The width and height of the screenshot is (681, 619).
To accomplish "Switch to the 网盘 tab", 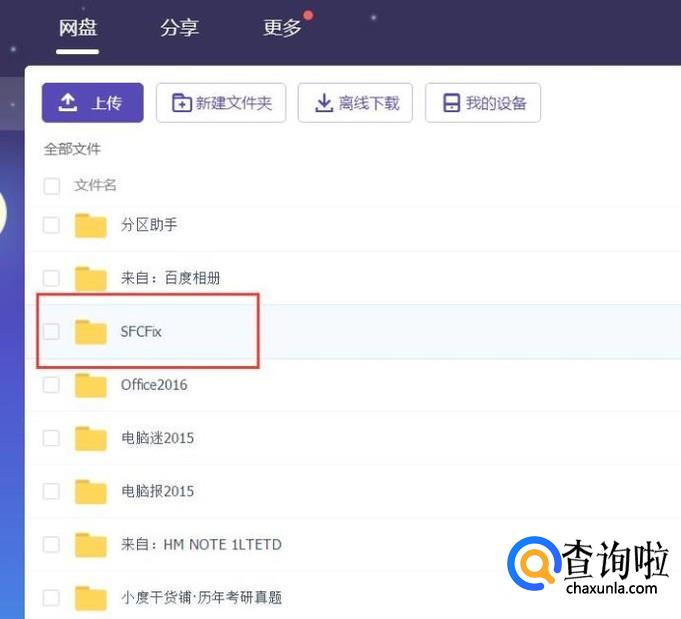I will pos(78,27).
